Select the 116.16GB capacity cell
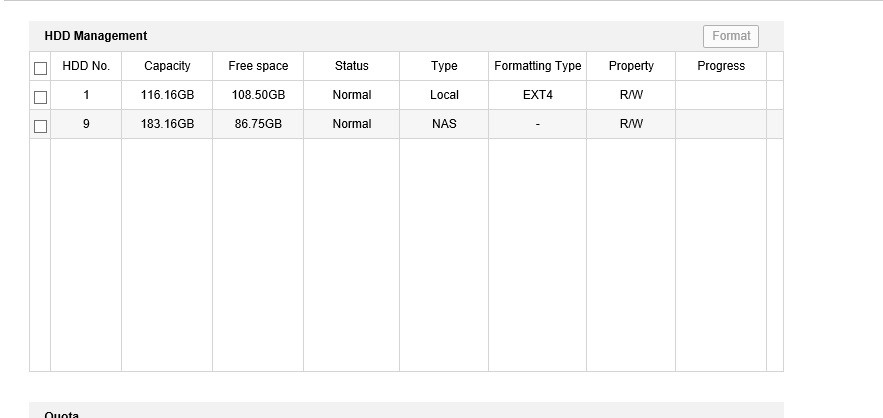The image size is (883, 418). click(x=167, y=95)
